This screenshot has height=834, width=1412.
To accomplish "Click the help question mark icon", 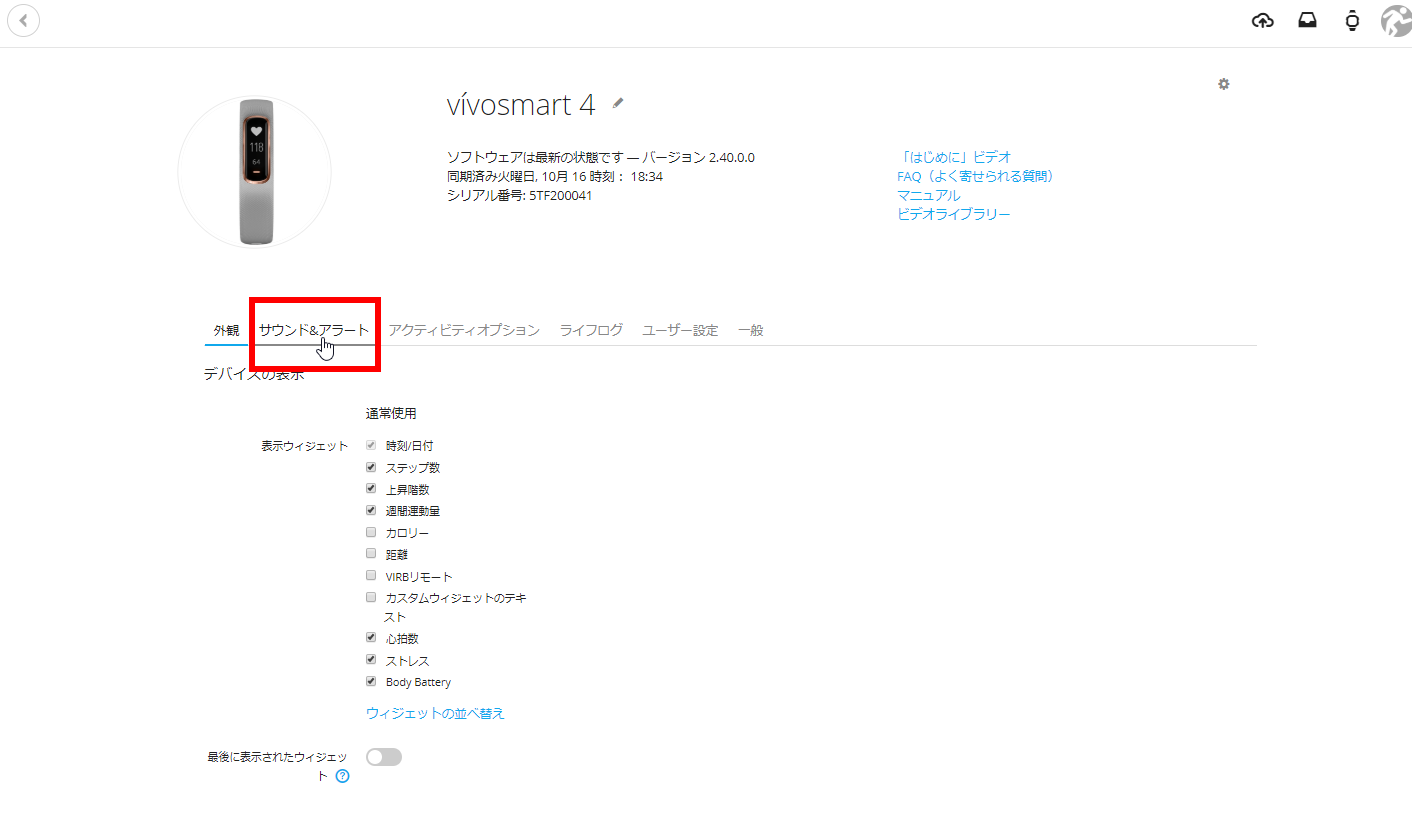I will (x=342, y=776).
